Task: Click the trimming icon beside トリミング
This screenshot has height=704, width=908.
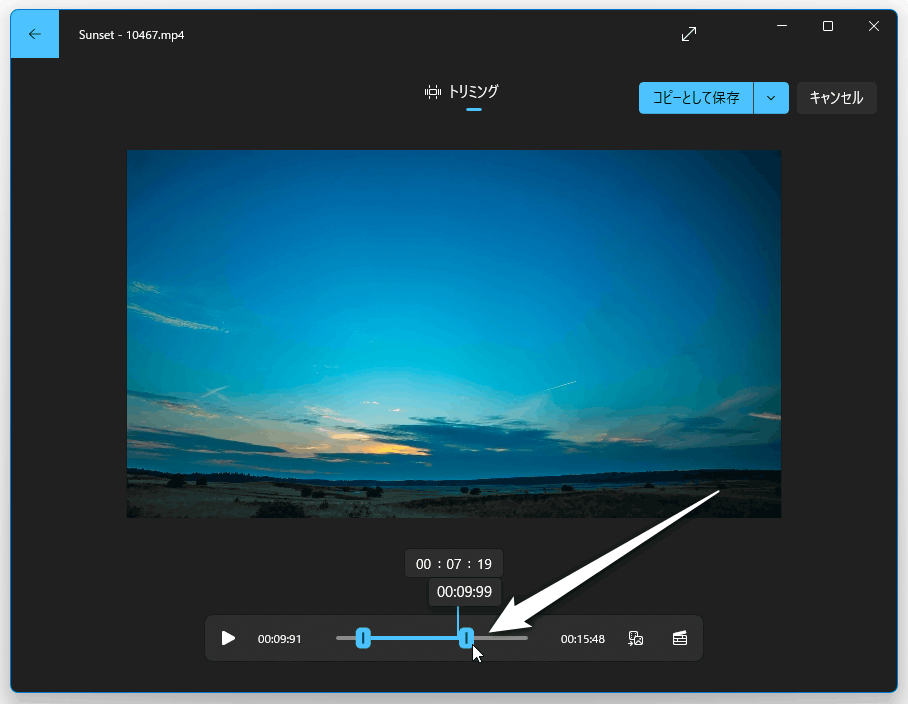Action: (433, 92)
